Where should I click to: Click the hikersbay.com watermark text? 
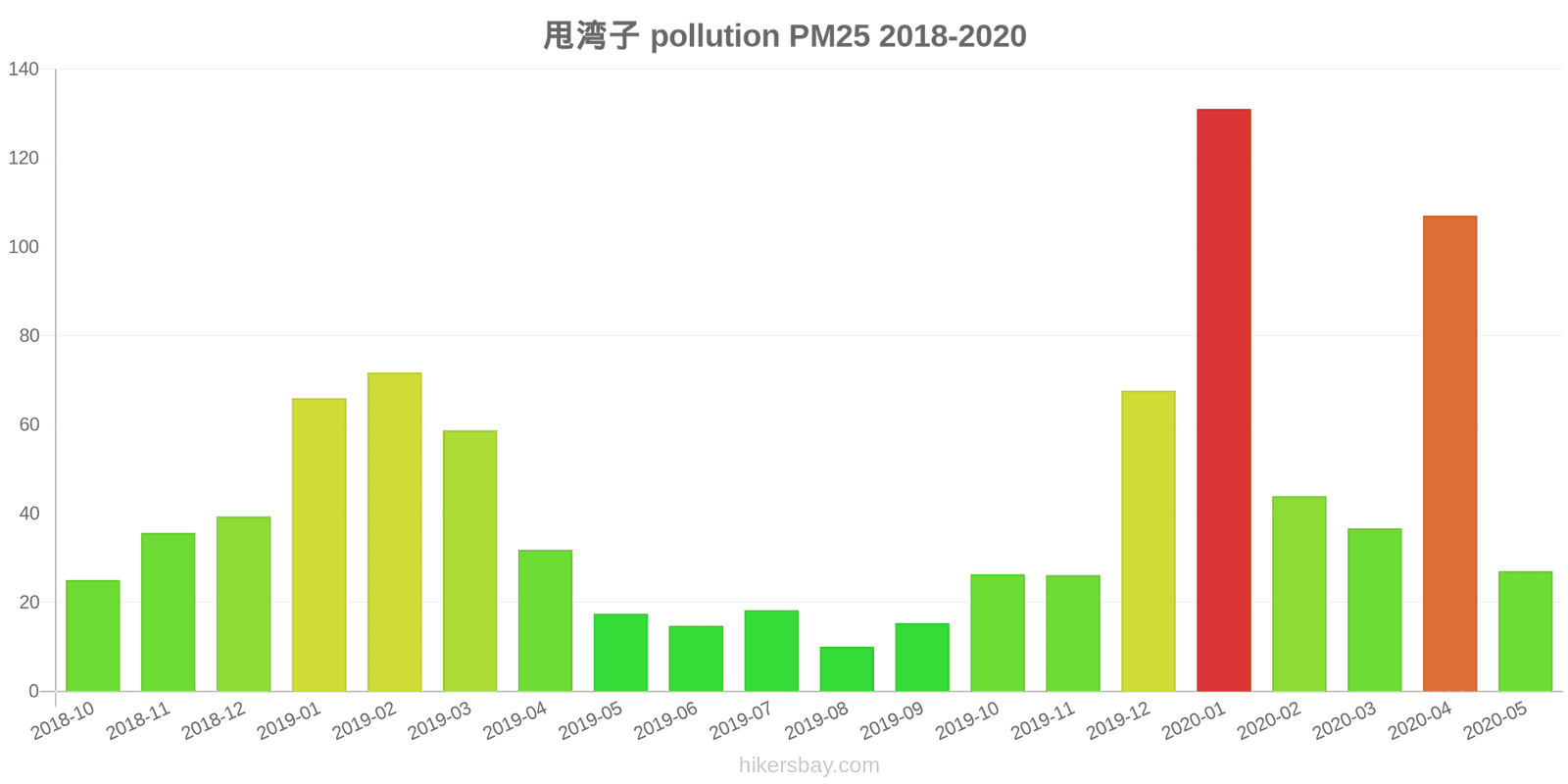pyautogui.click(x=809, y=765)
